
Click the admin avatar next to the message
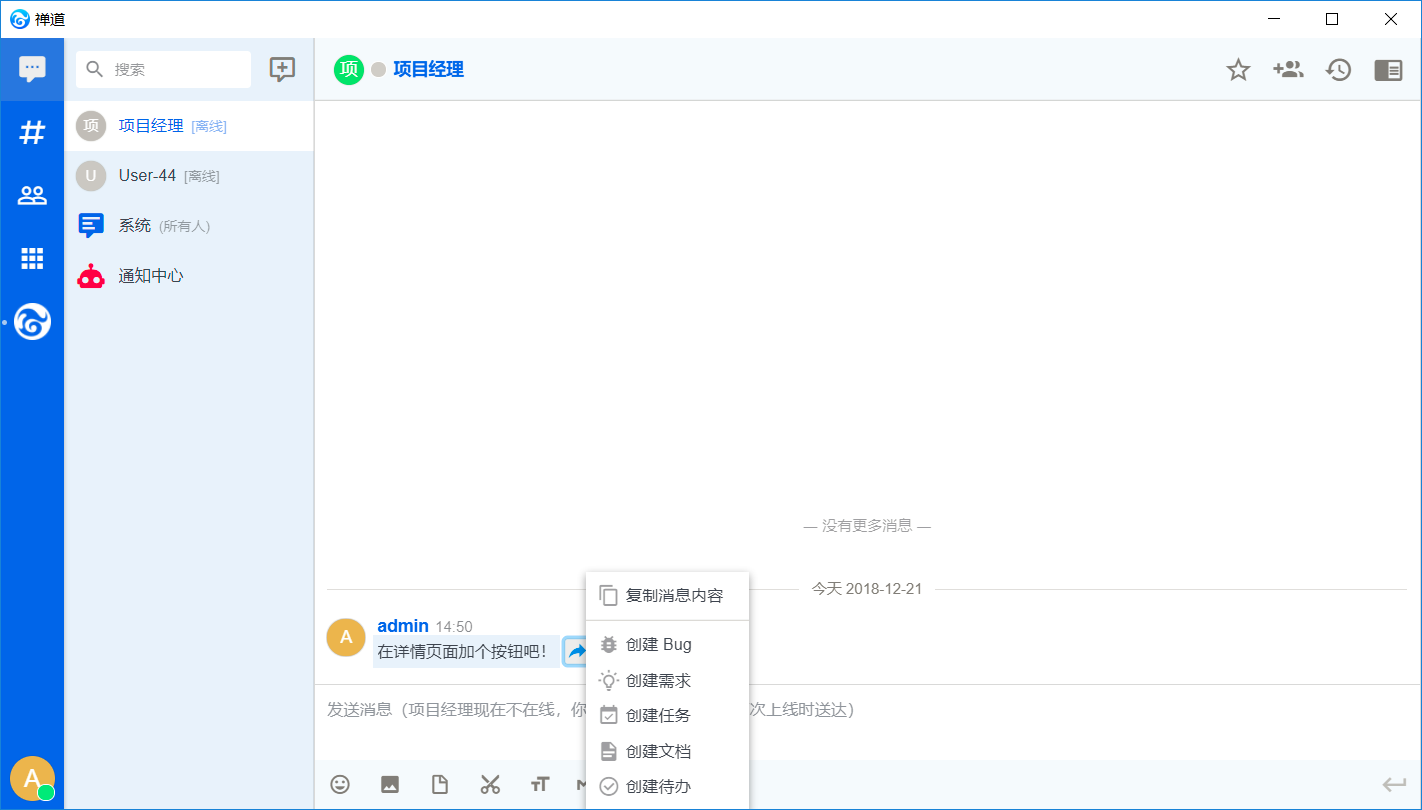pyautogui.click(x=346, y=637)
